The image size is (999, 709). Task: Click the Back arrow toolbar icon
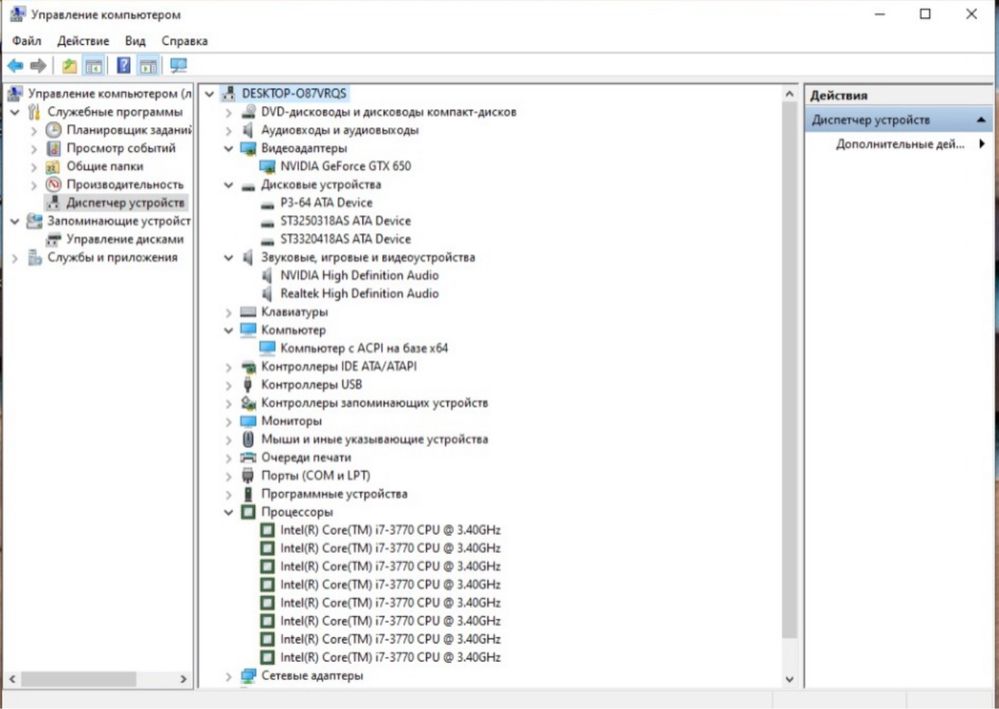point(16,66)
